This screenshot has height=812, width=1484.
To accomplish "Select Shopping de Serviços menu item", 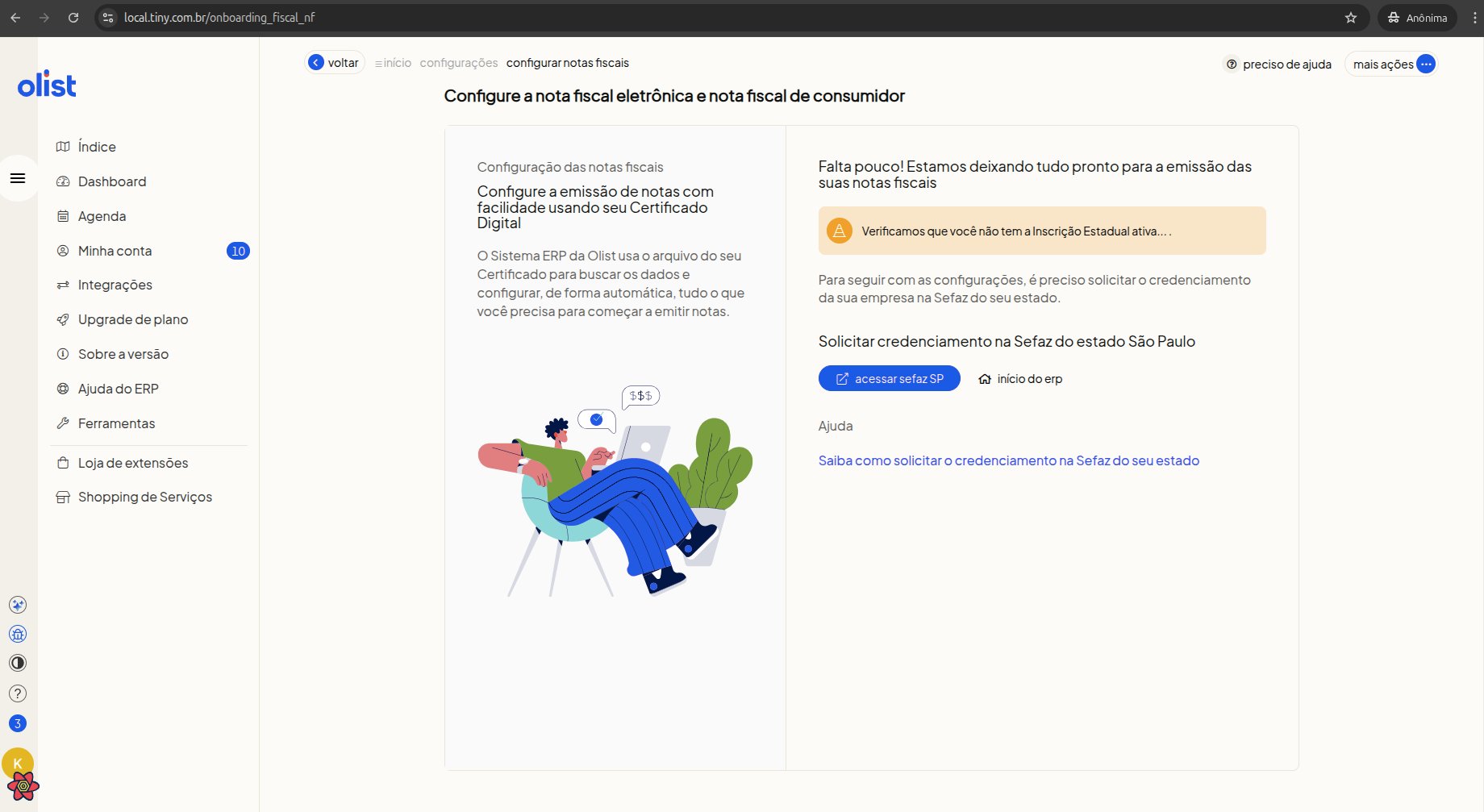I will [145, 497].
